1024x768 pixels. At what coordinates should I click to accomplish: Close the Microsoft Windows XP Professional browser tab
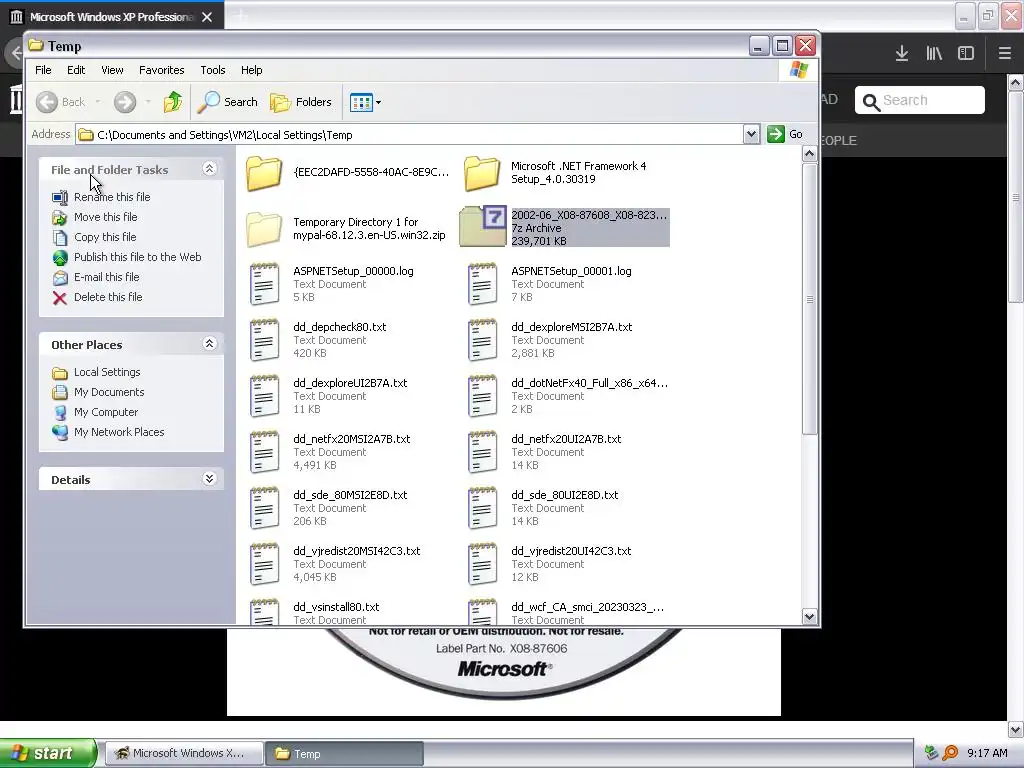207,17
